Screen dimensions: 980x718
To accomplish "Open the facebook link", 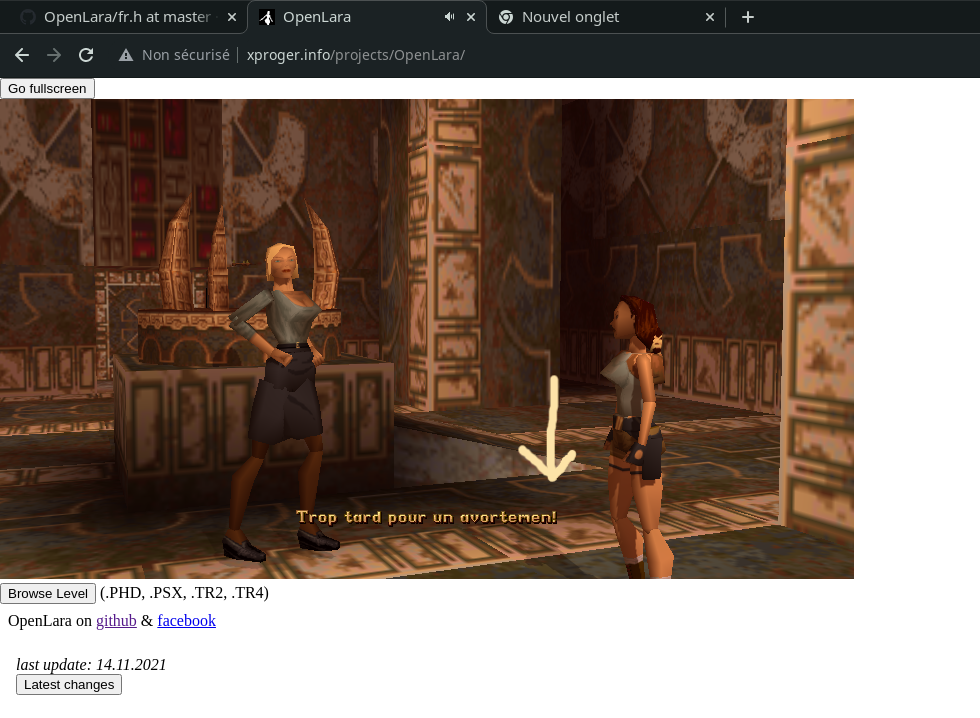I will [x=186, y=621].
